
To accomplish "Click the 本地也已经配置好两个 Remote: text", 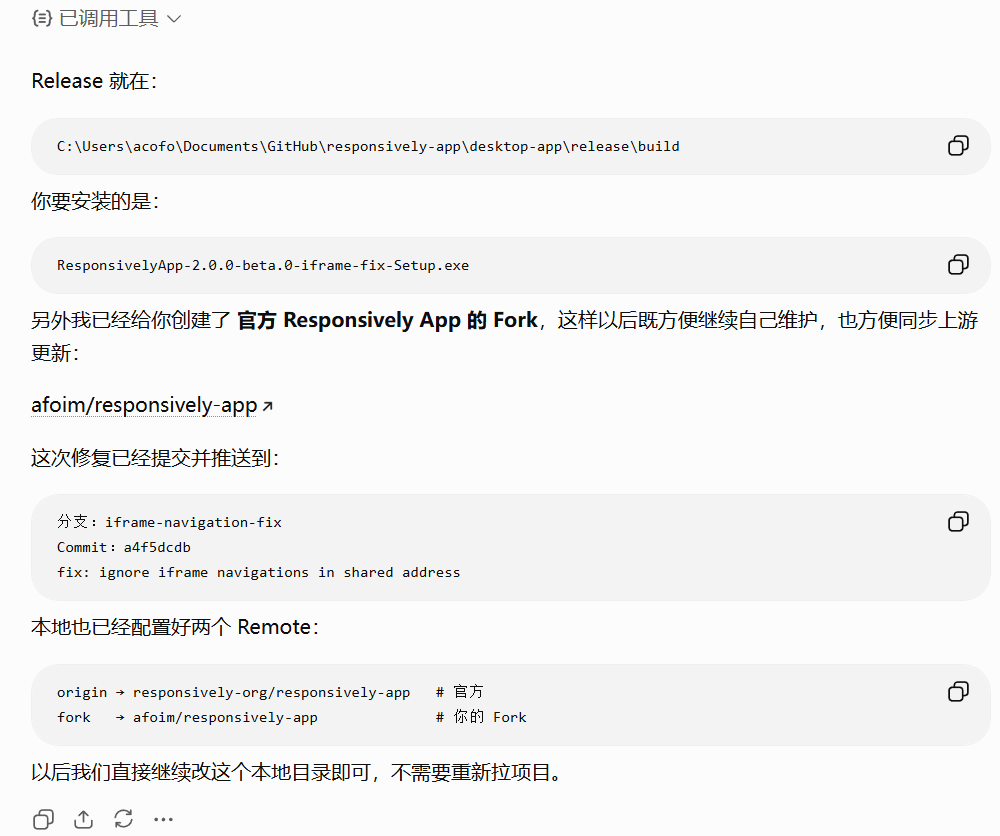I will (175, 627).
